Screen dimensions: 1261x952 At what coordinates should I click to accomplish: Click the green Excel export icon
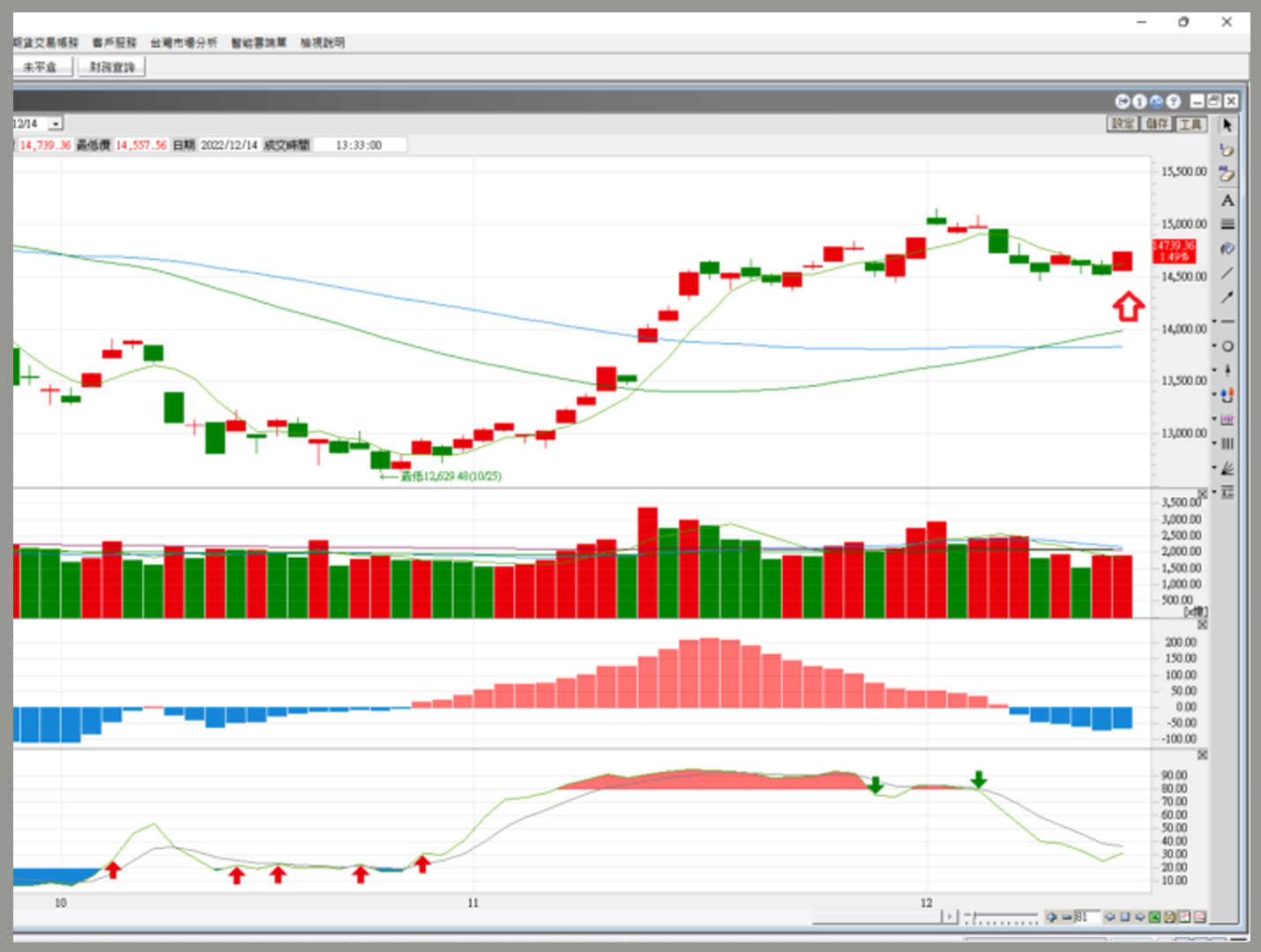1154,917
